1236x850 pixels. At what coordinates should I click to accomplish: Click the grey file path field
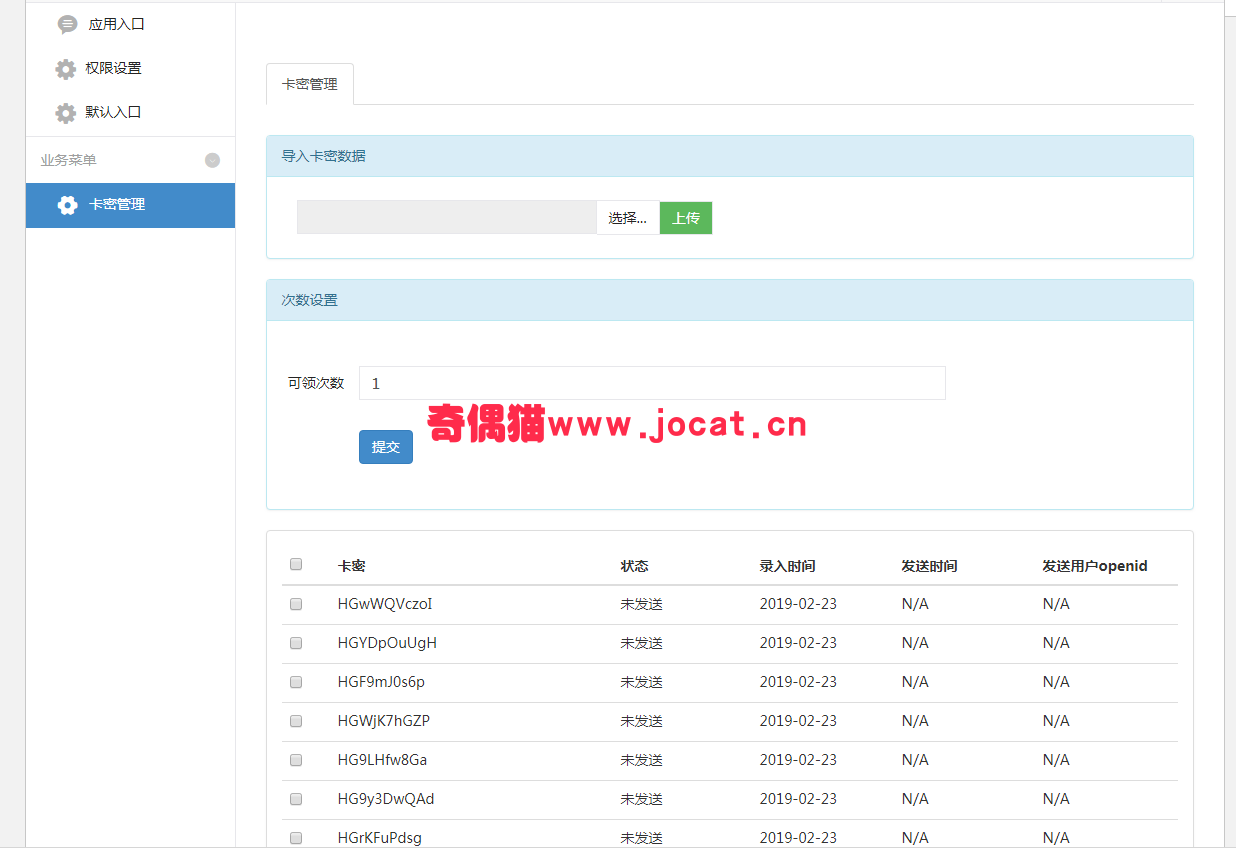(447, 218)
